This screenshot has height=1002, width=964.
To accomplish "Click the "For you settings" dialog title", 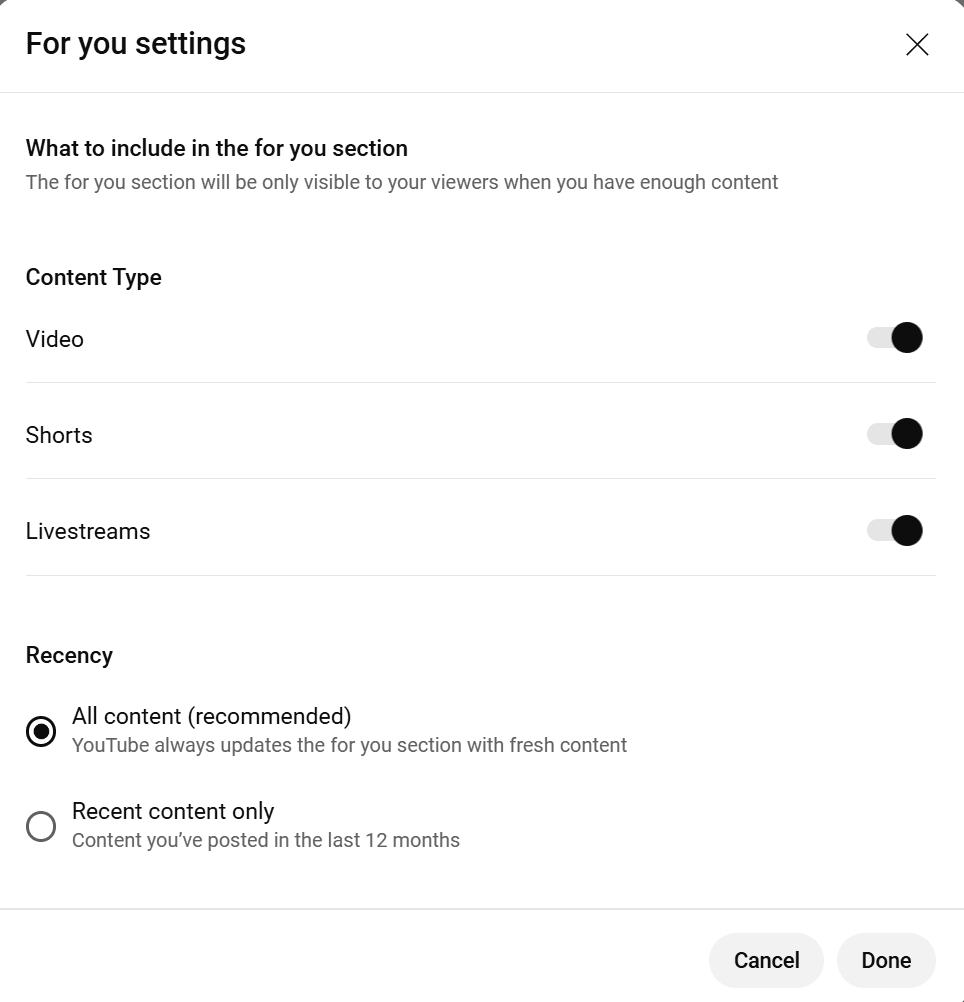I will (136, 44).
